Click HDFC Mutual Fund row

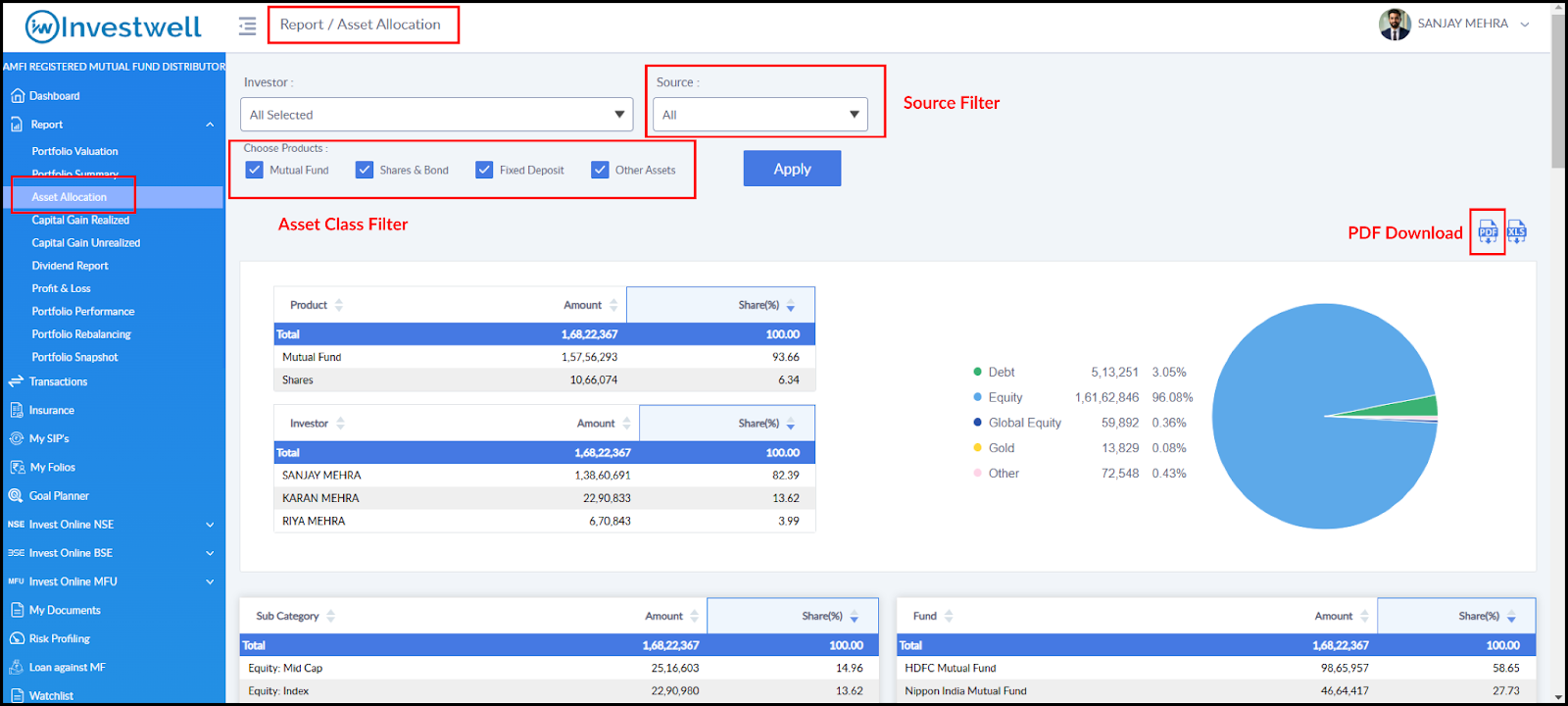[x=1216, y=668]
